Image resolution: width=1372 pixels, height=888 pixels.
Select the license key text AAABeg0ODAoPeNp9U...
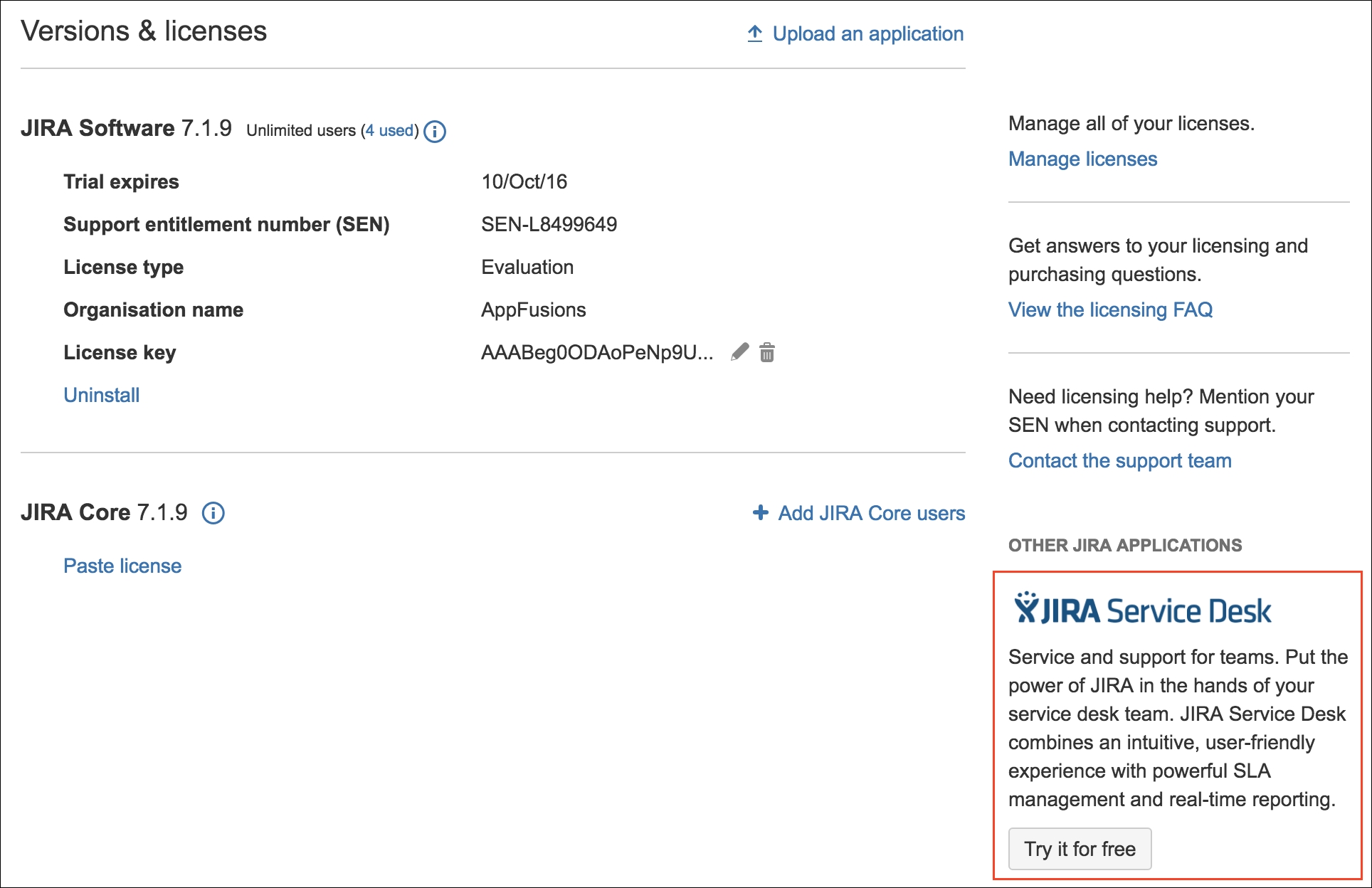(x=597, y=352)
